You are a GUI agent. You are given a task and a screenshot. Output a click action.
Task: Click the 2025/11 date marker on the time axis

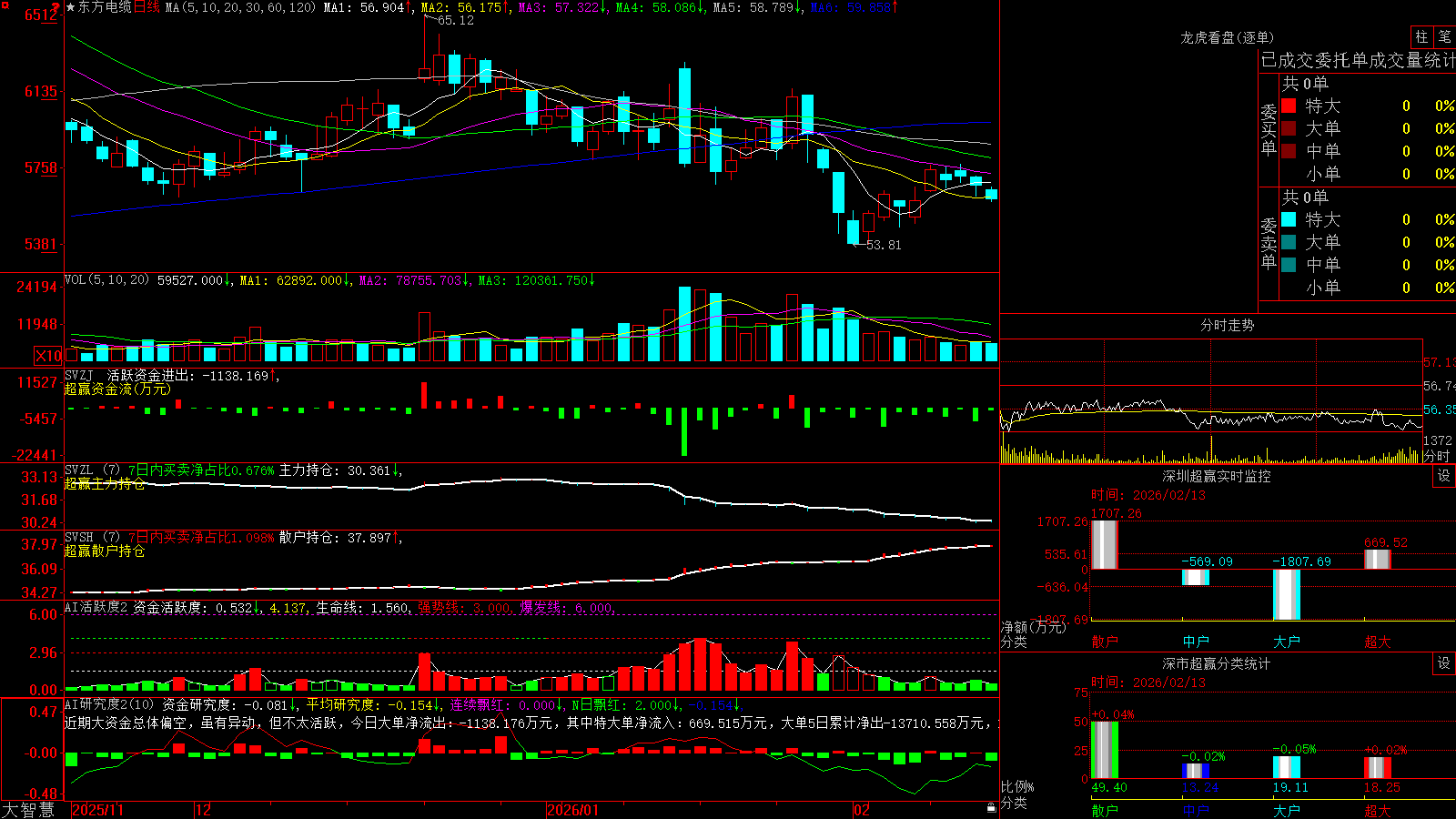[x=97, y=810]
